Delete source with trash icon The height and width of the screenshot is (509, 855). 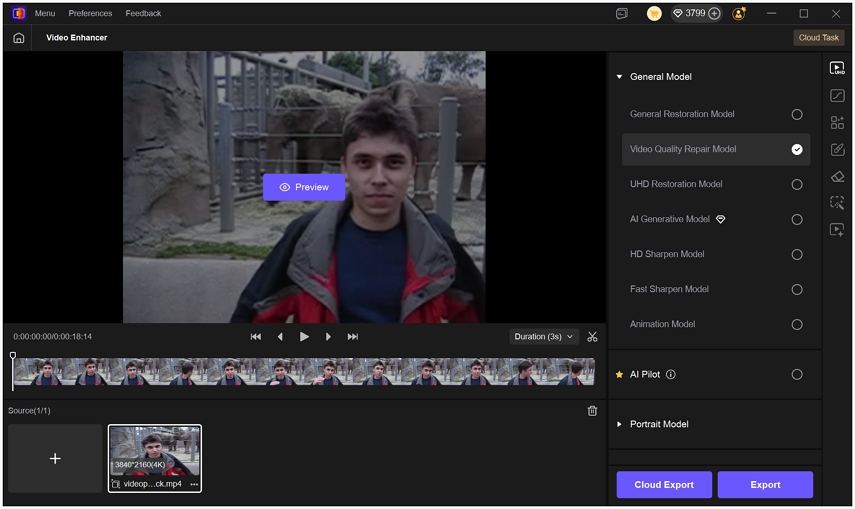(x=592, y=411)
